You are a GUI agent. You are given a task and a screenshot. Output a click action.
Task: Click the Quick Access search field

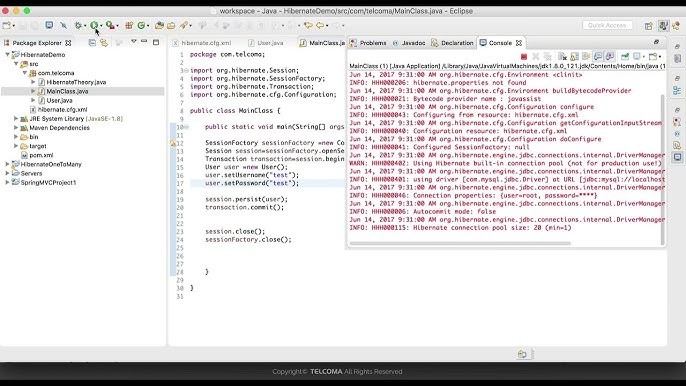[x=607, y=25]
